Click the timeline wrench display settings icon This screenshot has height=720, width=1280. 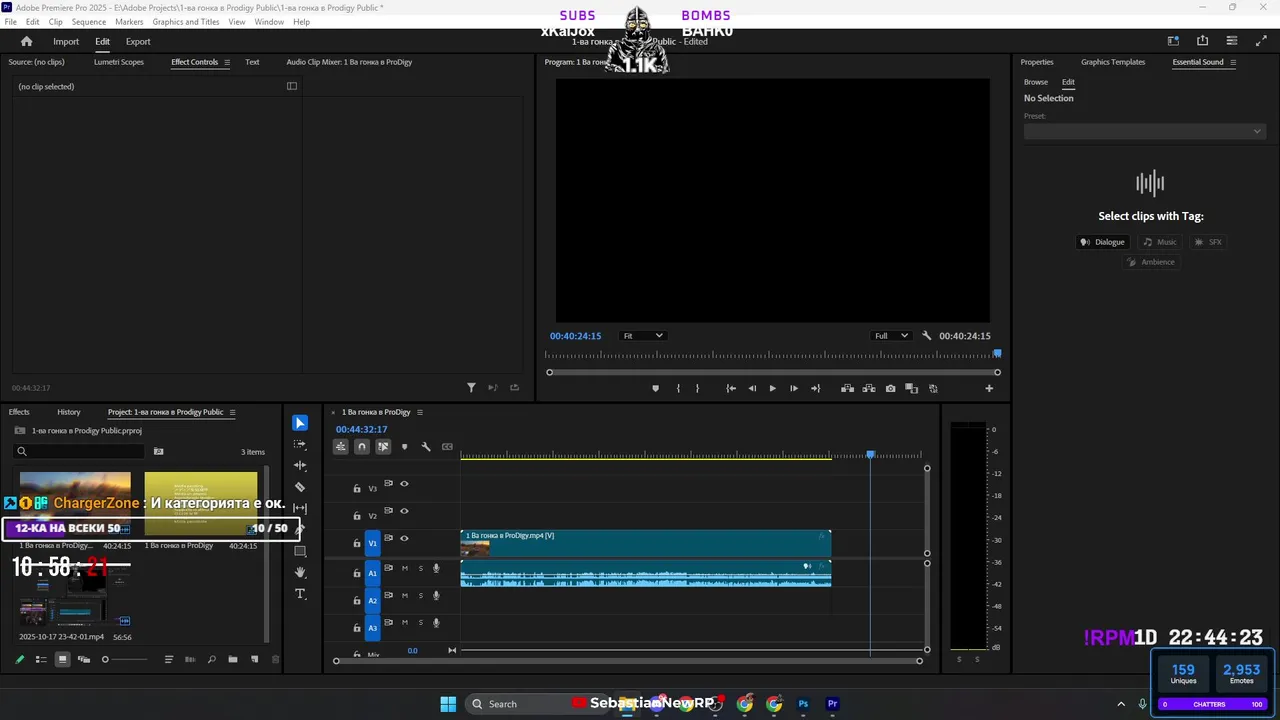pos(426,447)
